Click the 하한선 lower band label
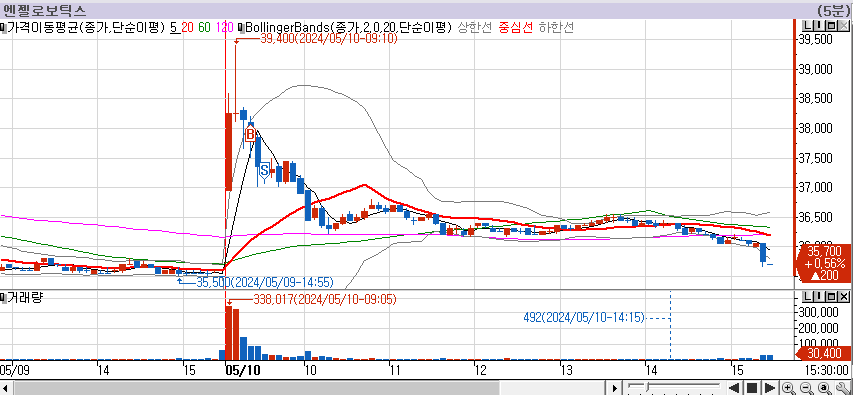 point(556,27)
